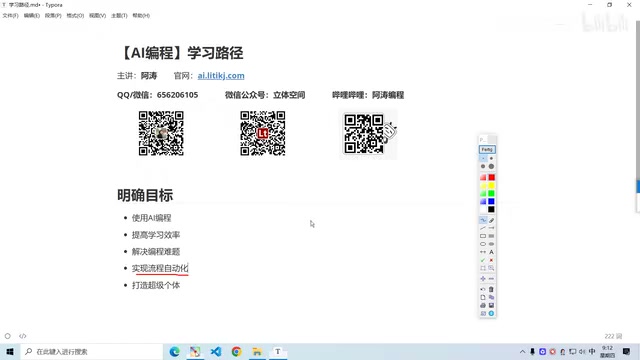This screenshot has height=360, width=640.
Task: Pick the solid red color swatch
Action: [x=491, y=178]
